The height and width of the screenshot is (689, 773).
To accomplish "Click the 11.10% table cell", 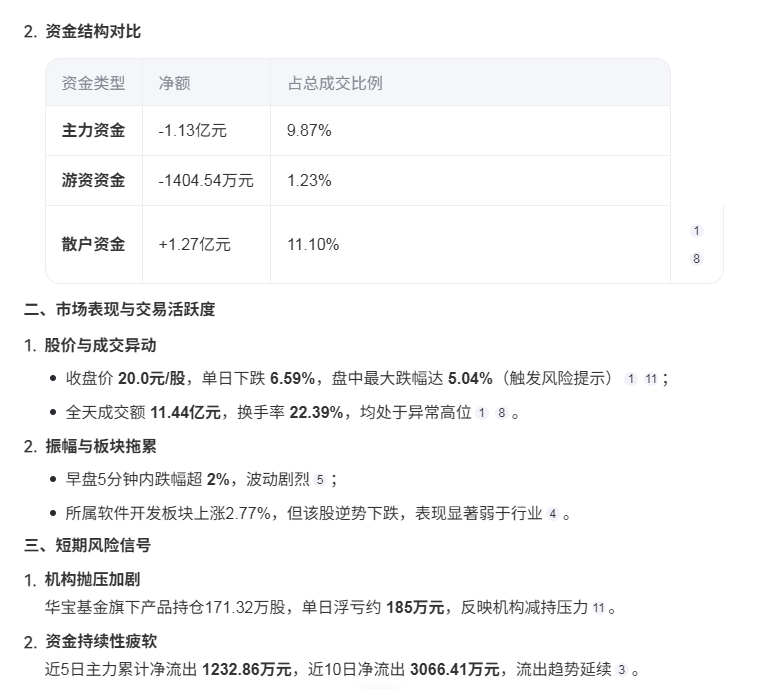I will point(312,244).
